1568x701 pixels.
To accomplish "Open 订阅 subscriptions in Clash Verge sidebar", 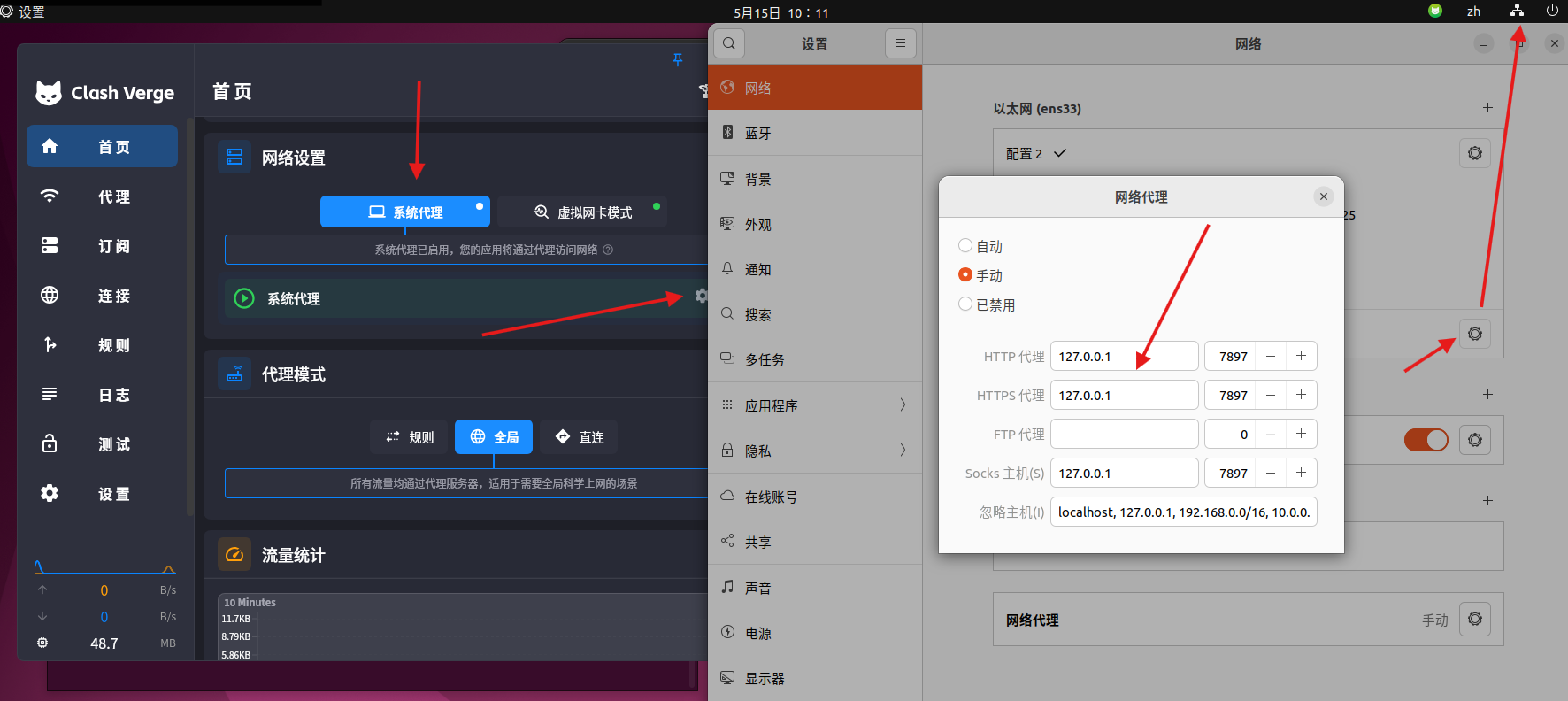I will coord(102,246).
